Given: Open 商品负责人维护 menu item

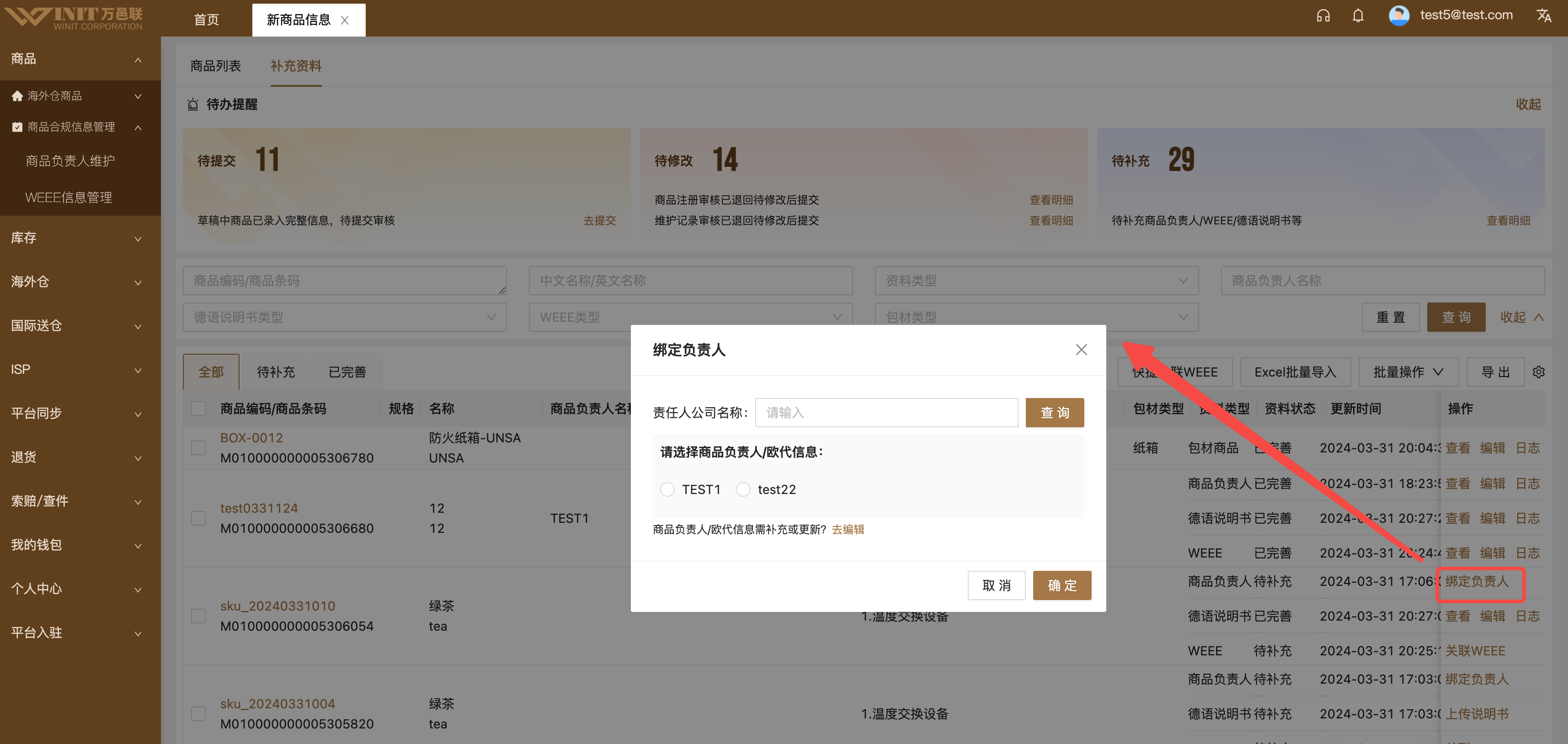Looking at the screenshot, I should tap(70, 161).
